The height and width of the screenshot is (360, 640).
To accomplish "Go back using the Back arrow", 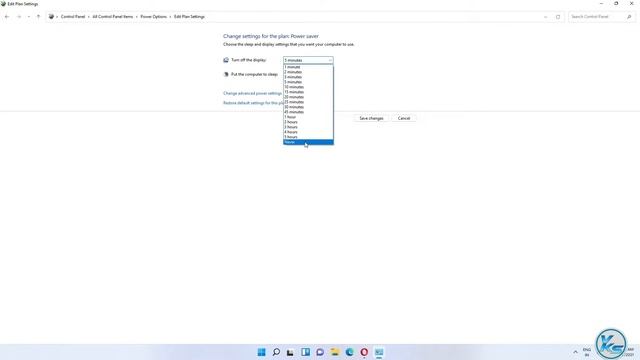I will (7, 17).
